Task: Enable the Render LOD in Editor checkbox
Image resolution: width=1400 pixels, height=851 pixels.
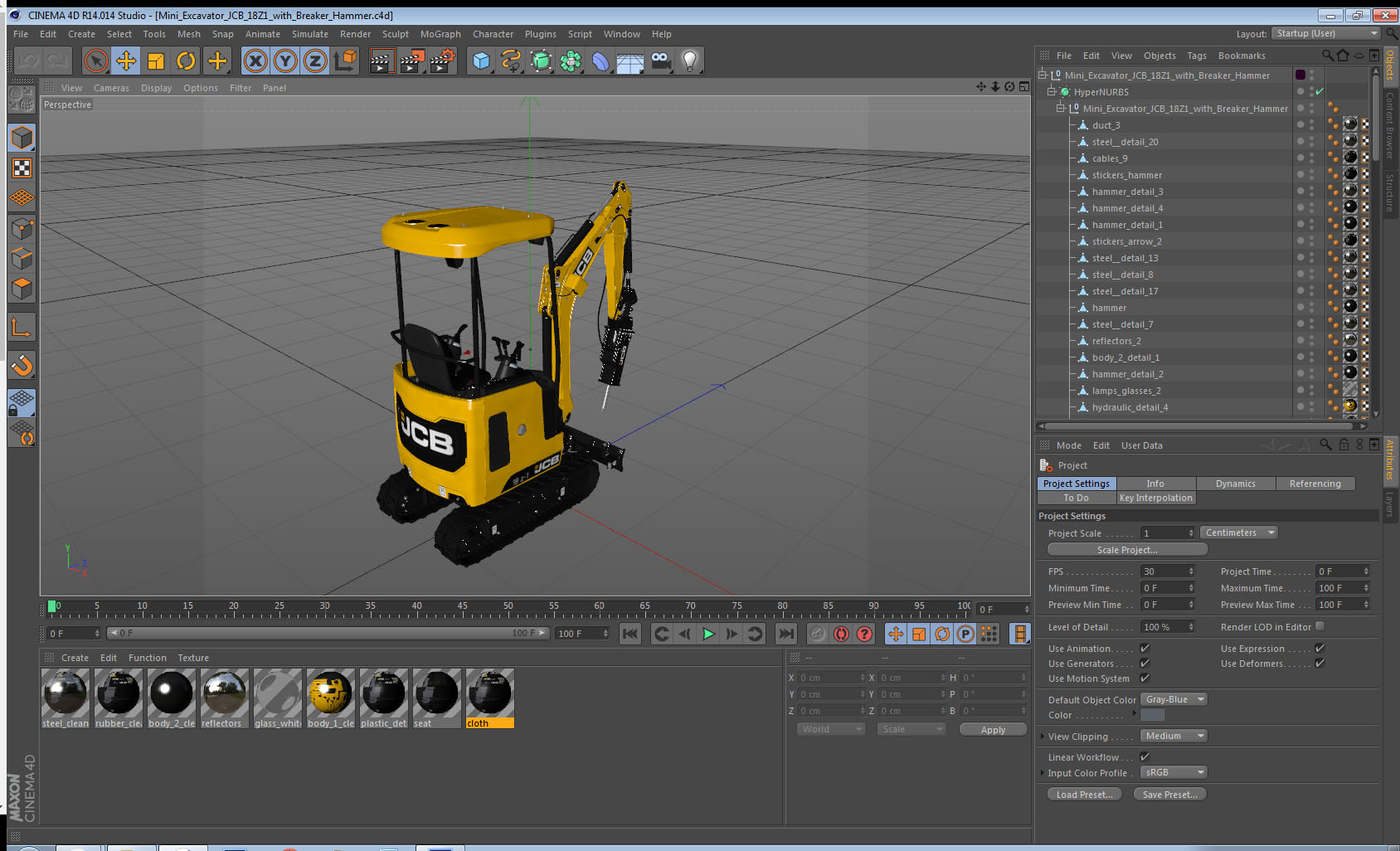Action: tap(1320, 626)
